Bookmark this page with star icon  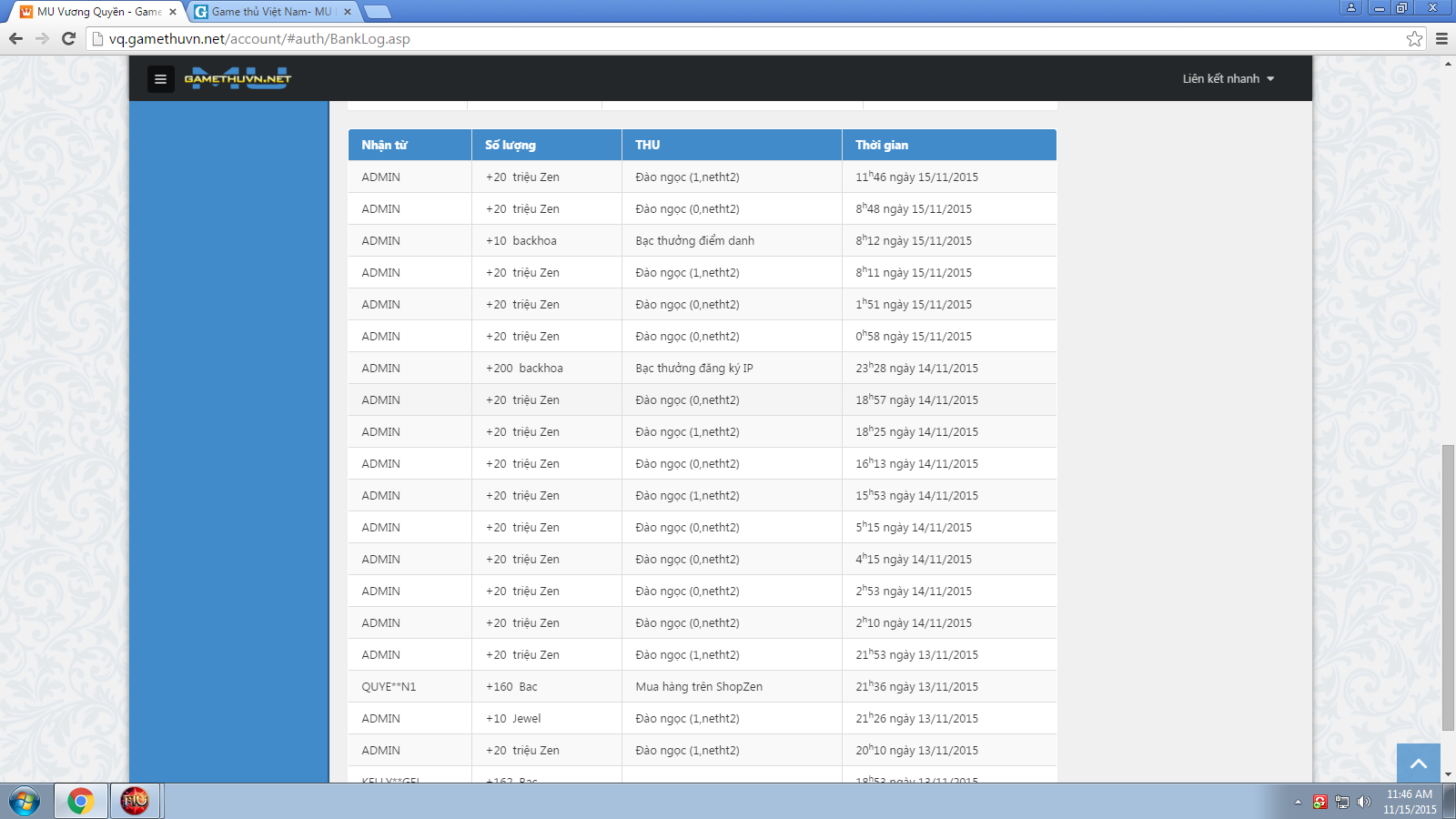(x=1414, y=38)
